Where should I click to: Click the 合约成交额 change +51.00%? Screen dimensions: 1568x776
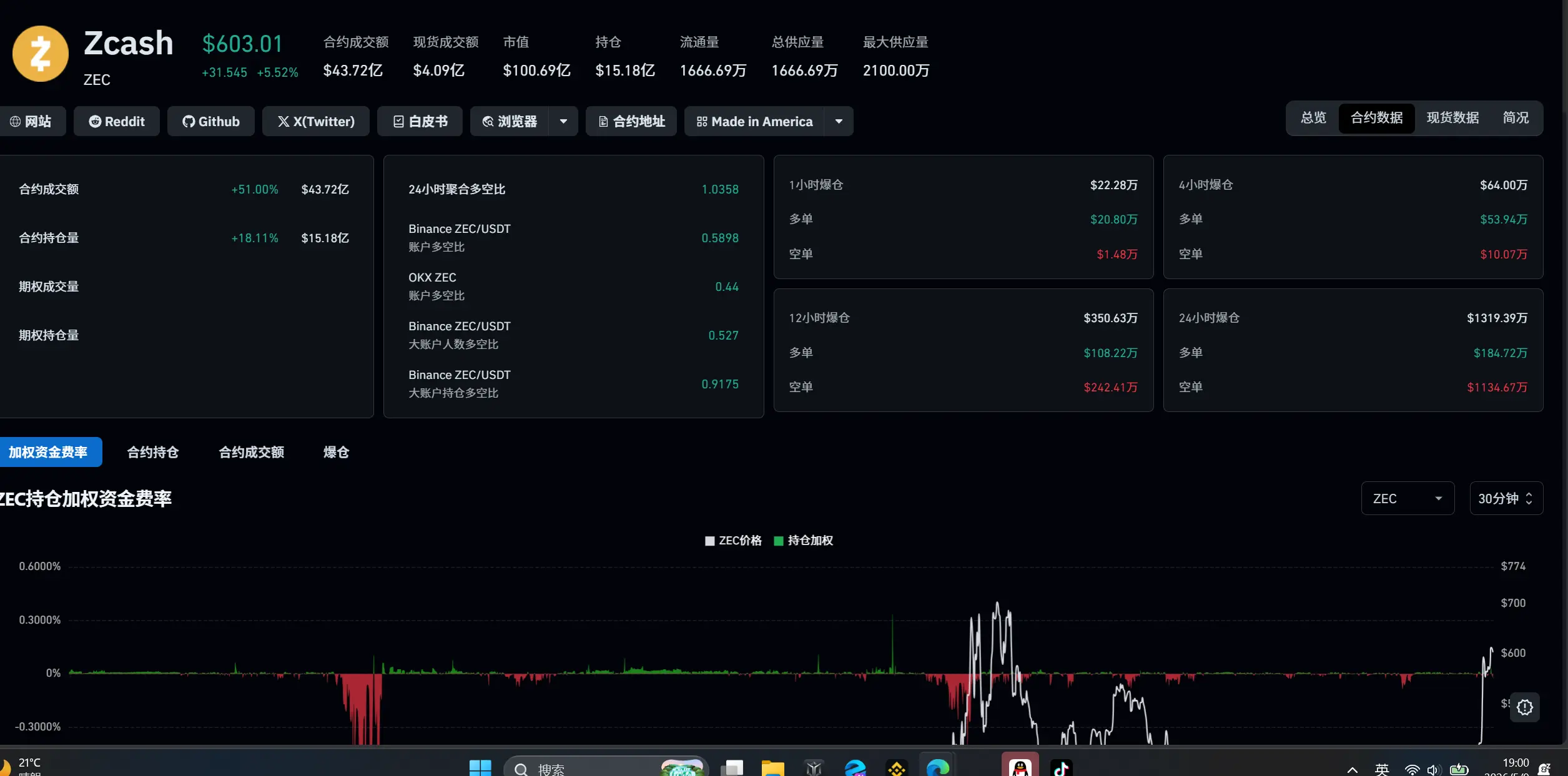(x=255, y=189)
